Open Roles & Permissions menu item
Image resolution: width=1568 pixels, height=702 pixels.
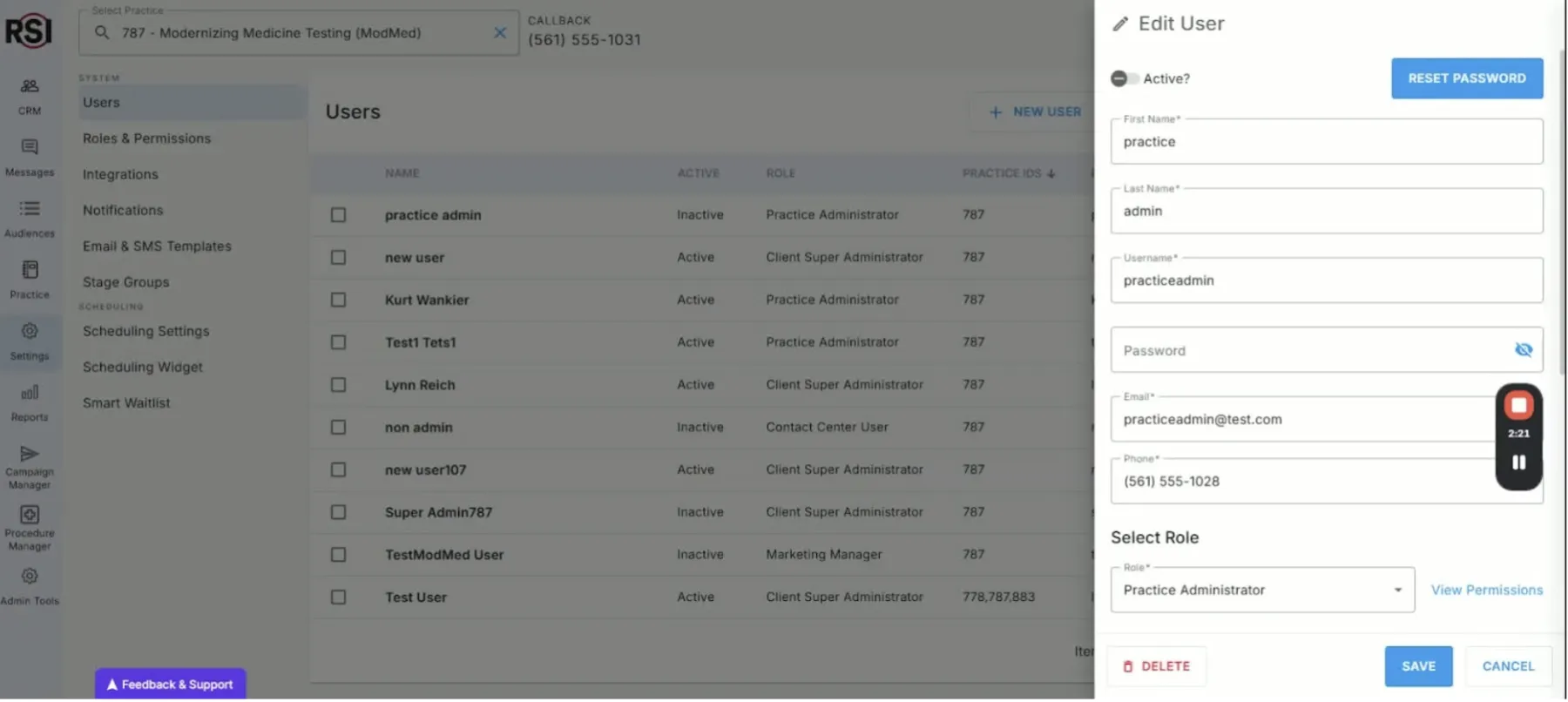click(x=146, y=138)
